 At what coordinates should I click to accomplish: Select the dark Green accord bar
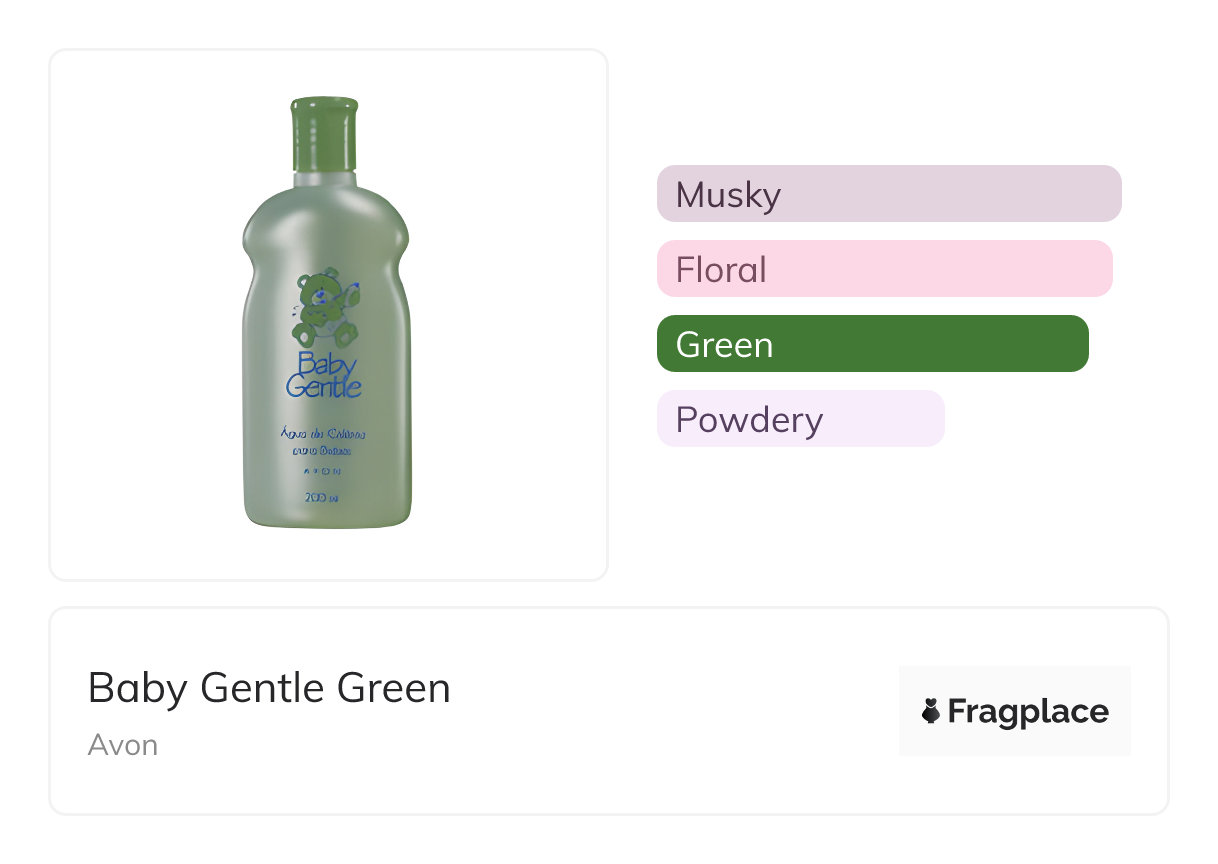873,344
